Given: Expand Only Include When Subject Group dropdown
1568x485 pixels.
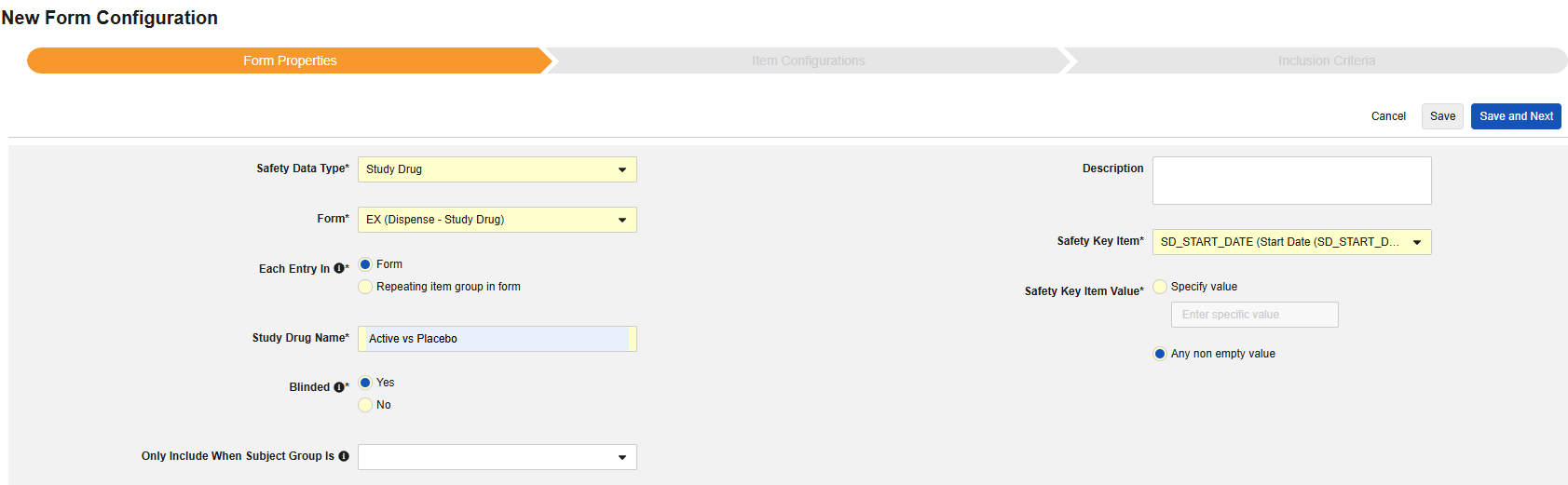Looking at the screenshot, I should [497, 457].
